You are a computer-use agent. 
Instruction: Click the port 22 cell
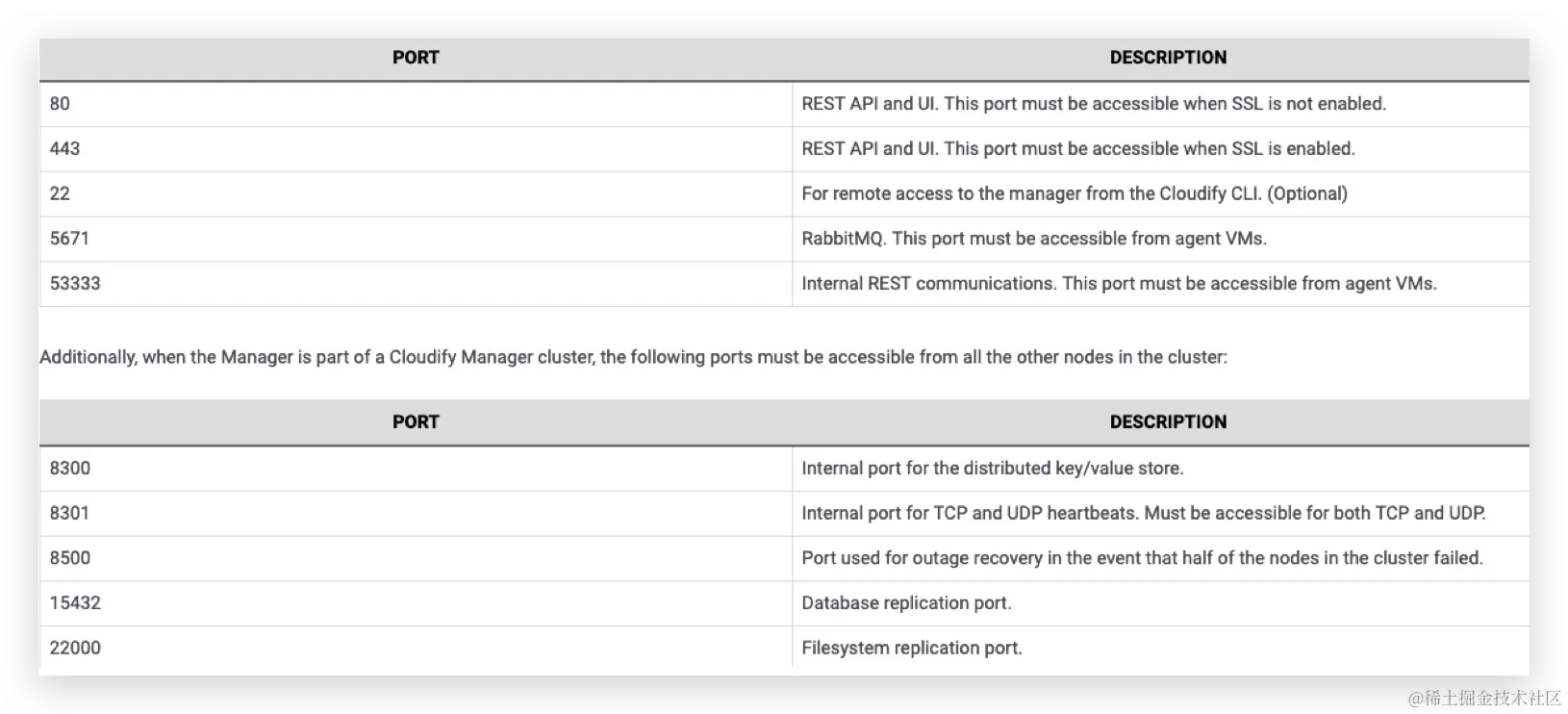pyautogui.click(x=416, y=193)
